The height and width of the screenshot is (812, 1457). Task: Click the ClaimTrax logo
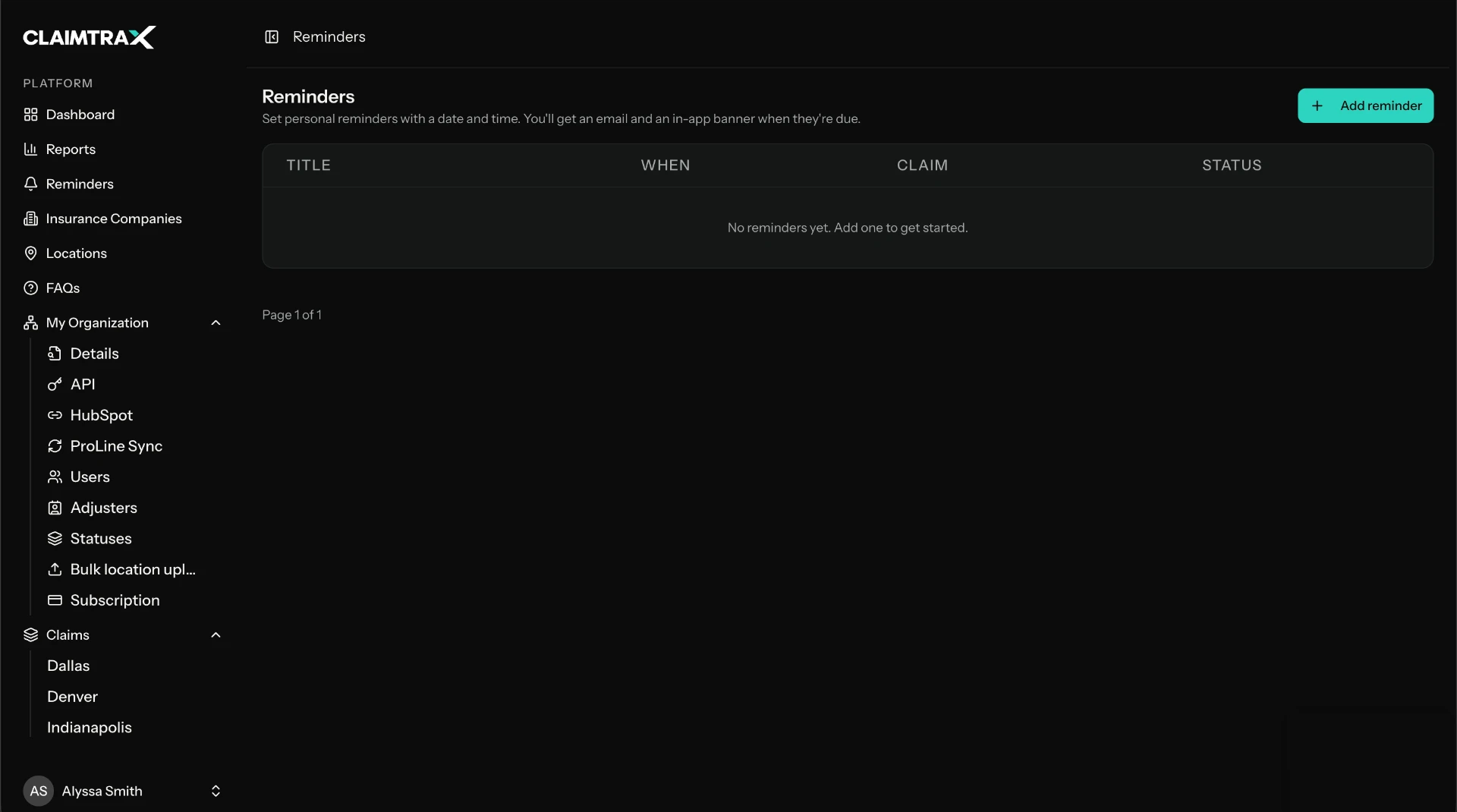[89, 37]
